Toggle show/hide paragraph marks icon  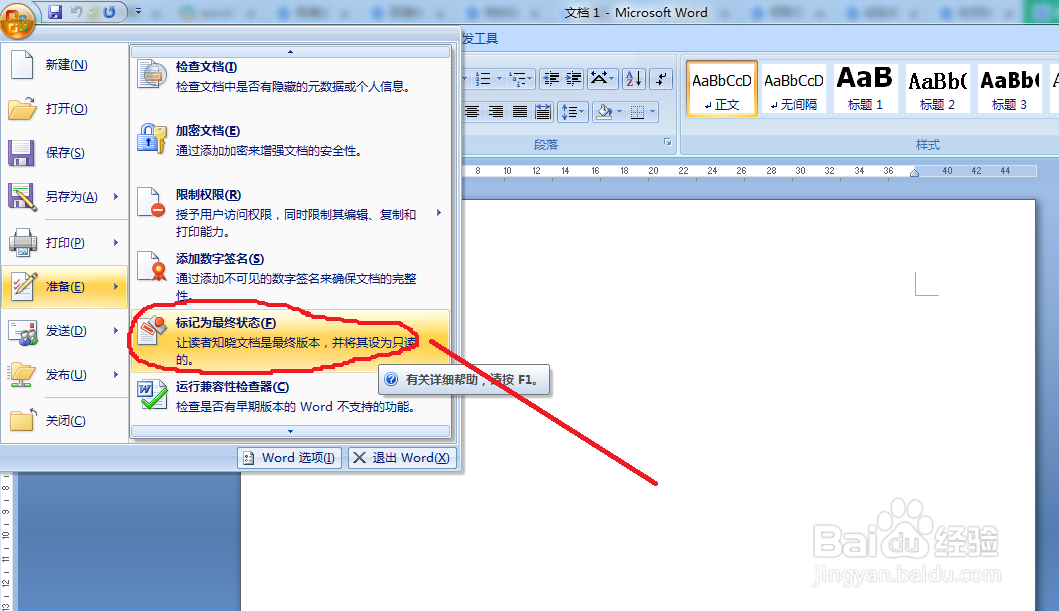tap(661, 79)
